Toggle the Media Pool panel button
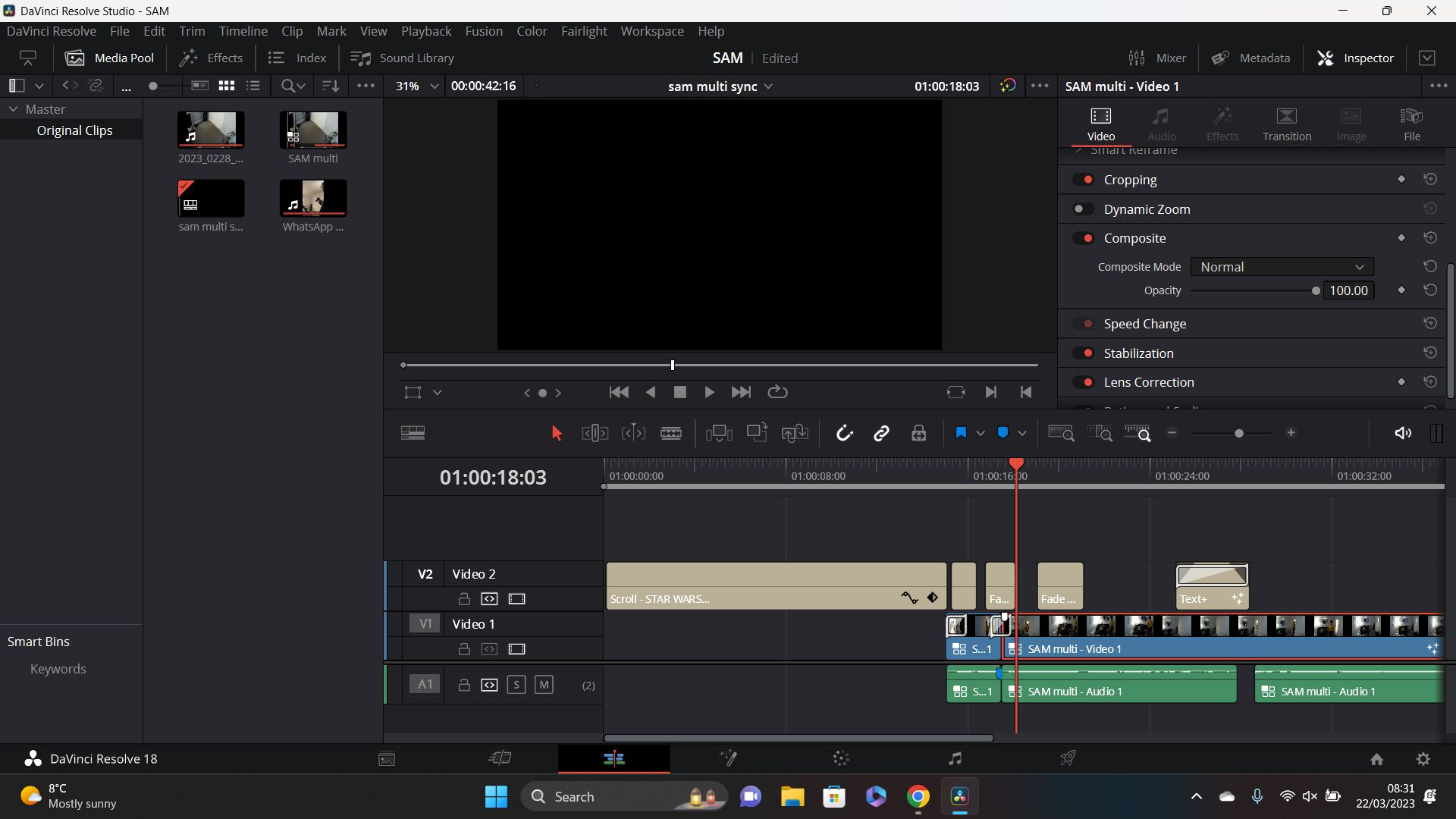This screenshot has width=1456, height=819. (x=110, y=58)
